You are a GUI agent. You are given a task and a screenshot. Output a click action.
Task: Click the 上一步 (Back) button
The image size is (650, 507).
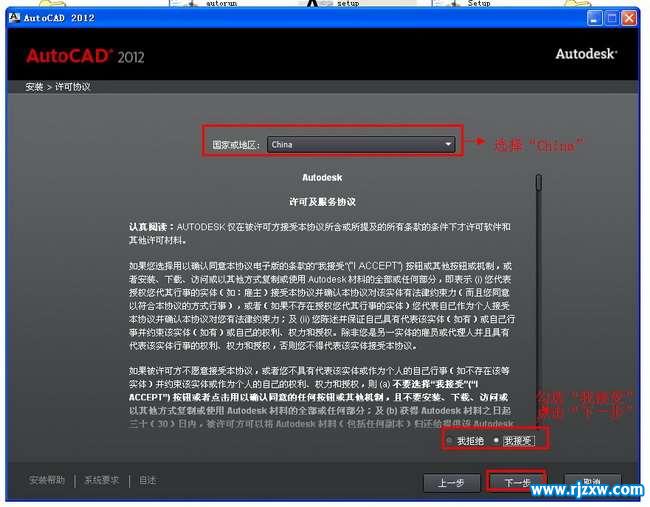[x=451, y=483]
